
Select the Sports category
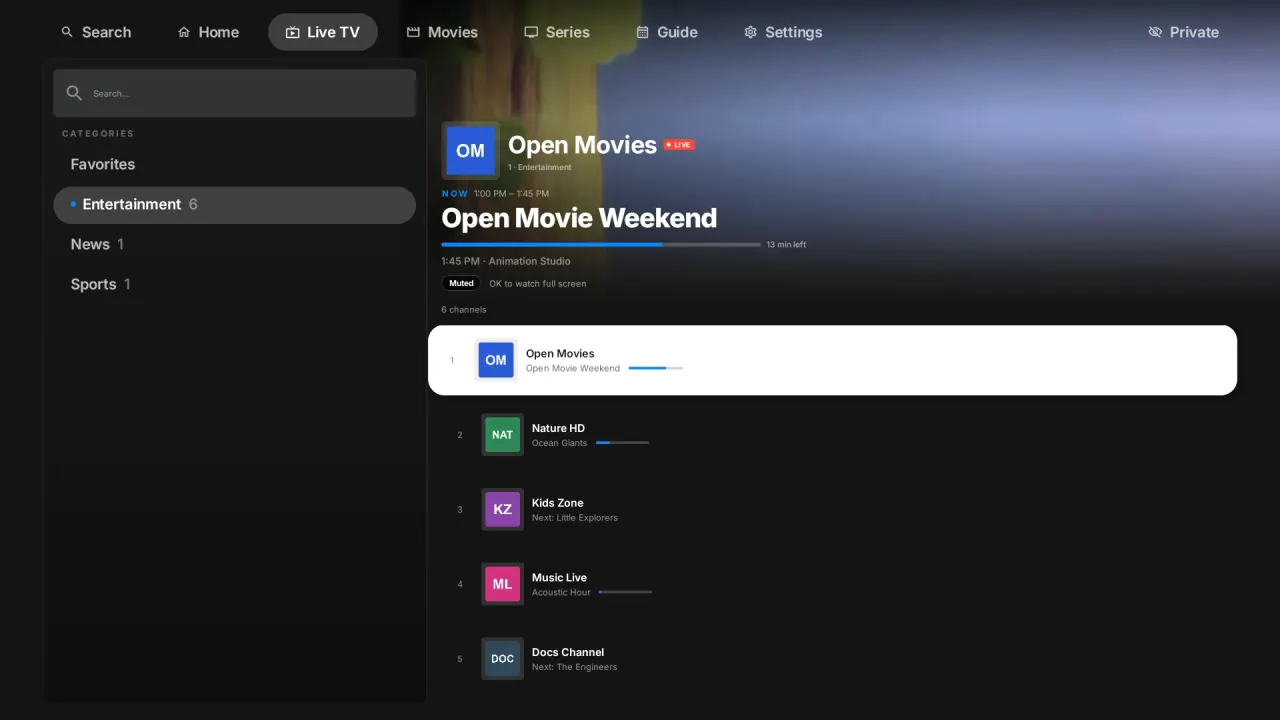[x=234, y=284]
